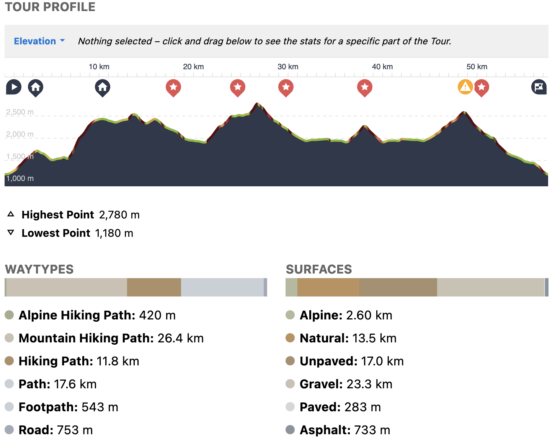This screenshot has width=555, height=444.
Task: Click the Path 17.6 km legend entry
Action: click(x=51, y=384)
